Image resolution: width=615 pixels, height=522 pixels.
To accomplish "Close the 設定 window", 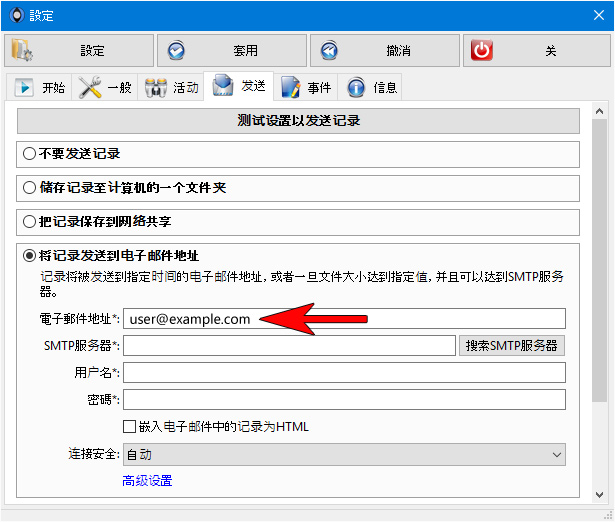I will (x=599, y=15).
